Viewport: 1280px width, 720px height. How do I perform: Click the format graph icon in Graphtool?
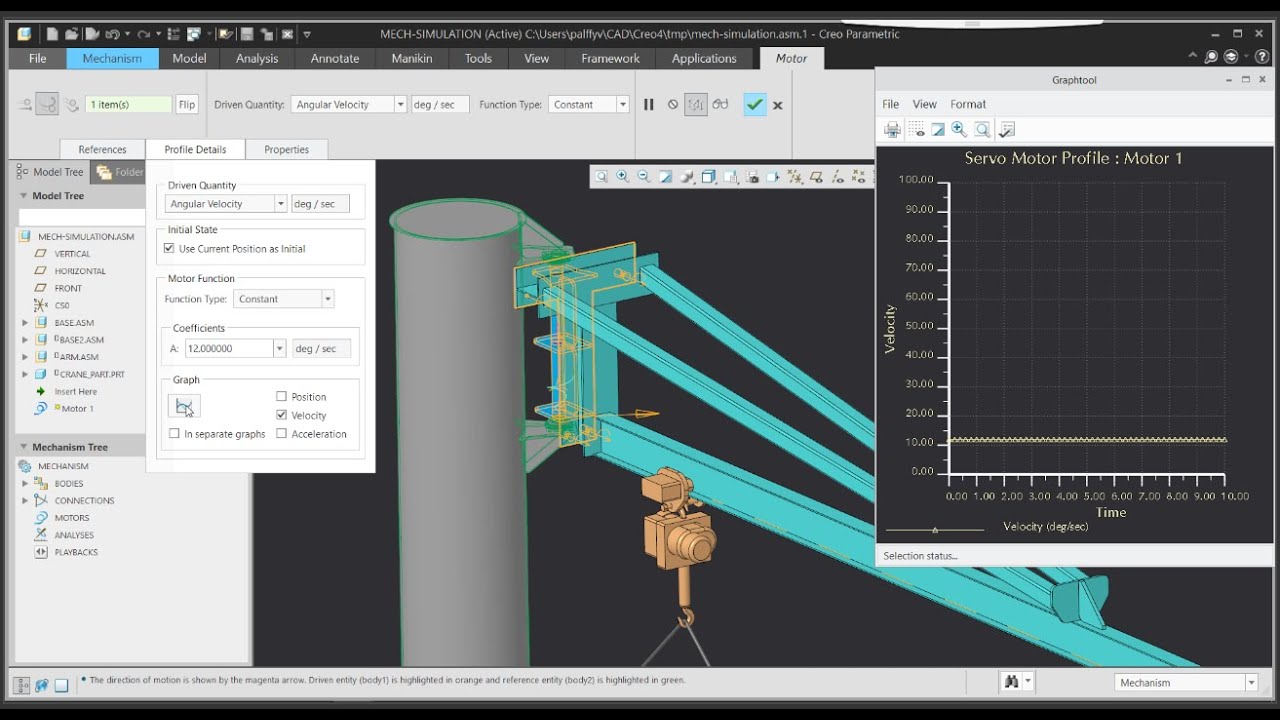(1007, 129)
